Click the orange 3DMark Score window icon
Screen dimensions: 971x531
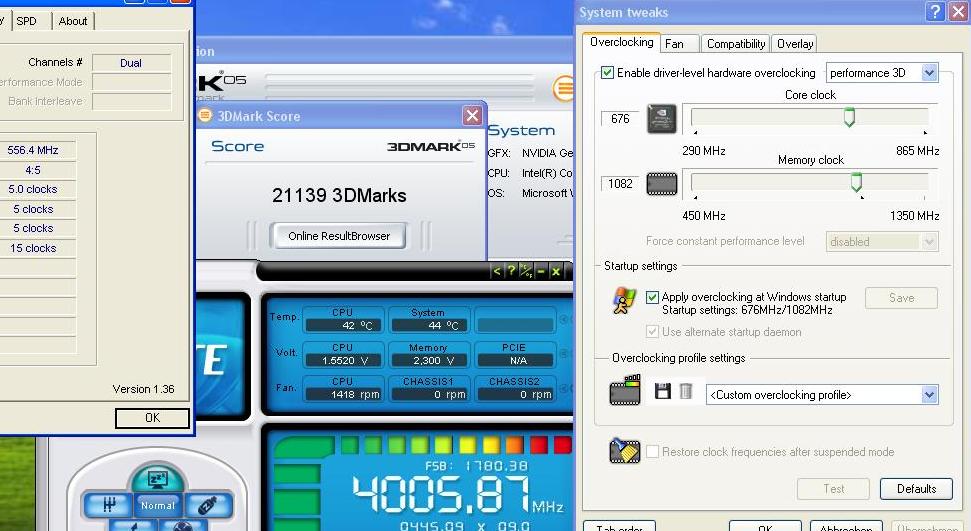click(206, 115)
